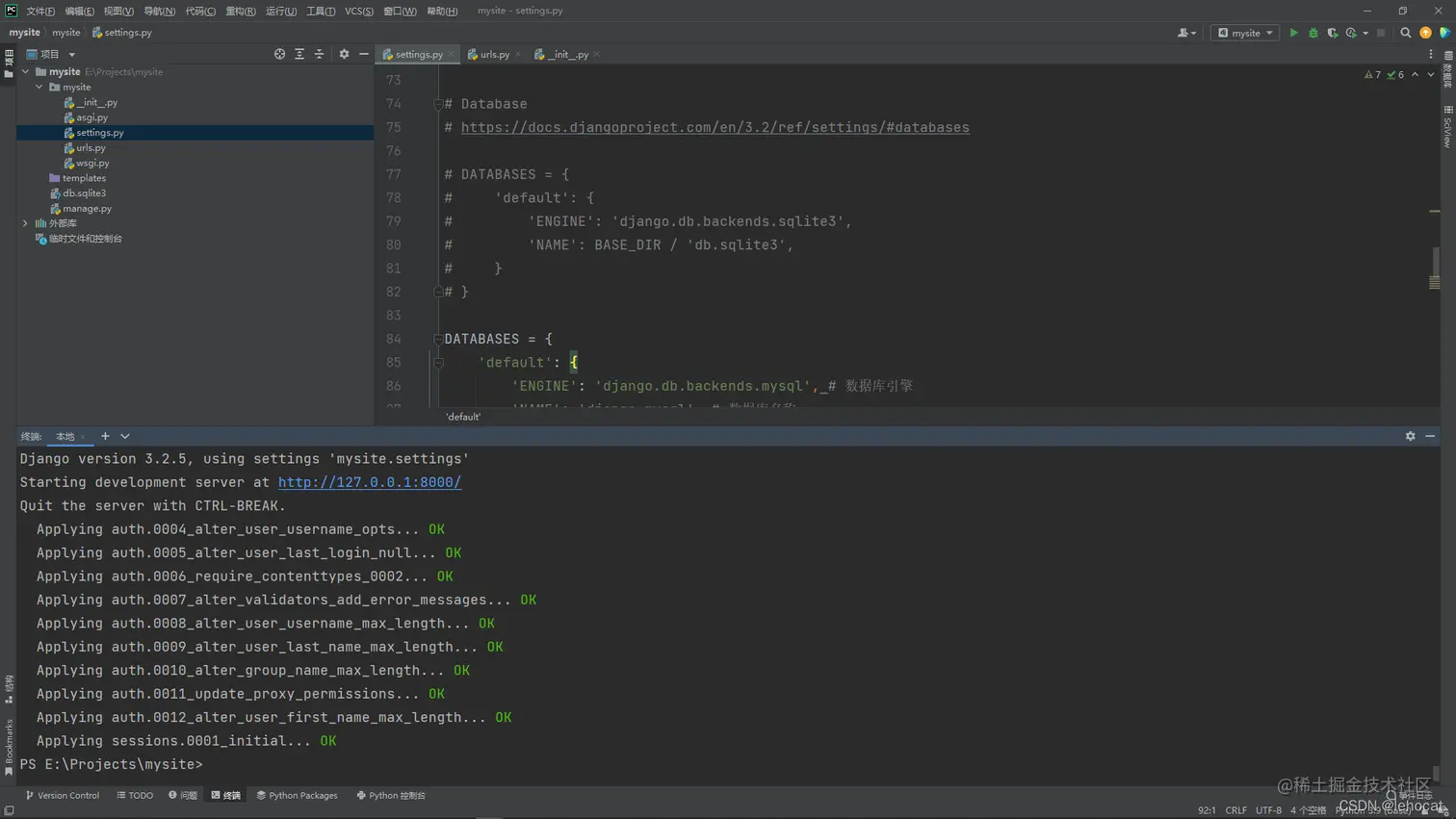Hide the project panel with minus icon

(x=363, y=54)
